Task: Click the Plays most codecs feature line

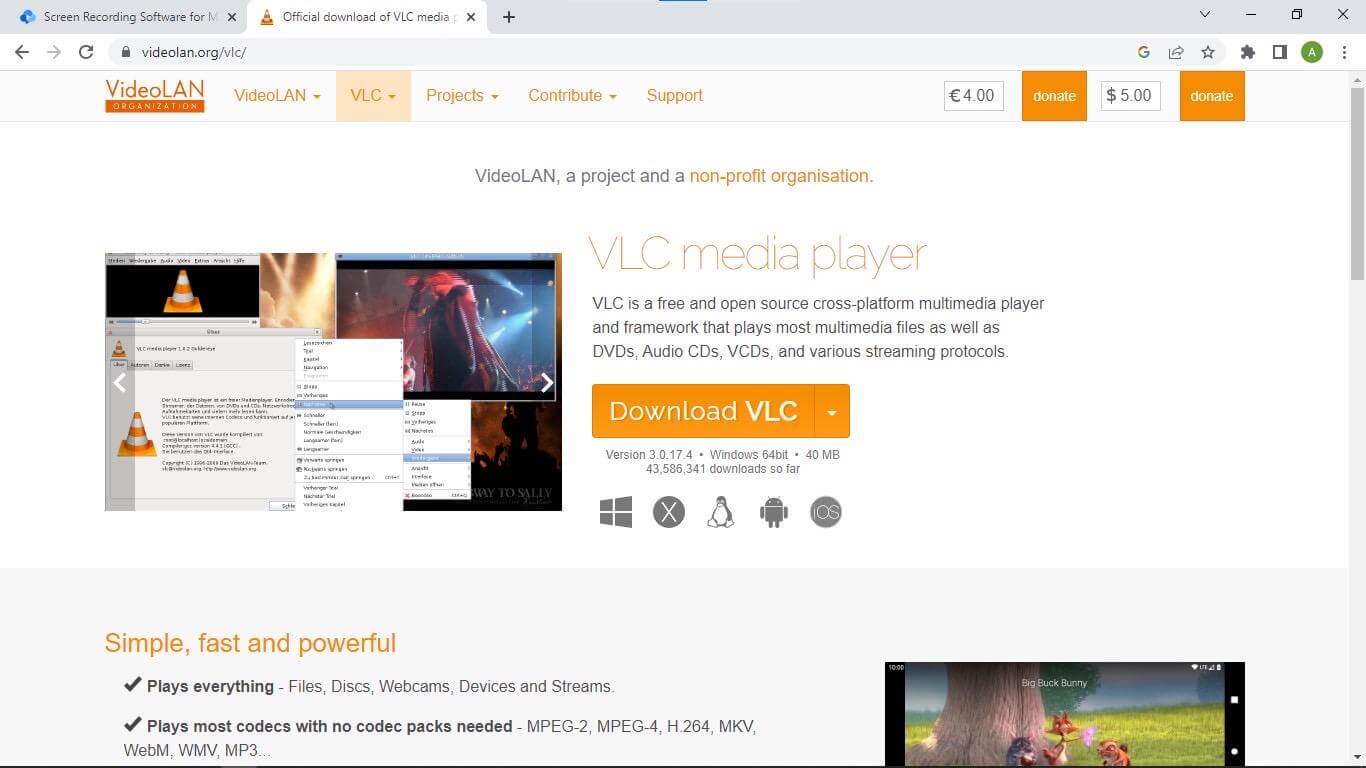Action: [440, 738]
